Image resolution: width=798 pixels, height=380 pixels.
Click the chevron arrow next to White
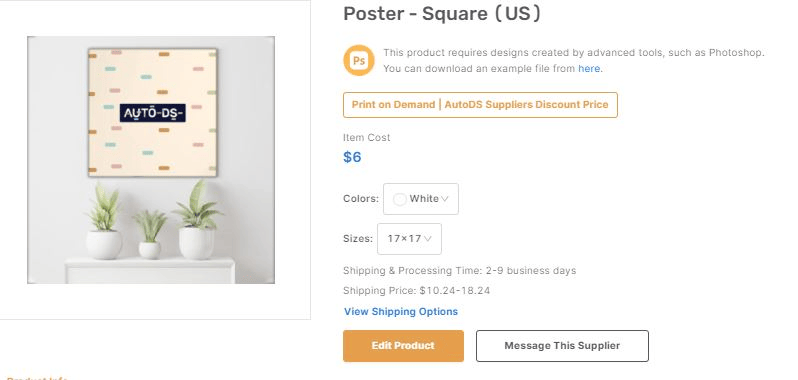tap(445, 199)
